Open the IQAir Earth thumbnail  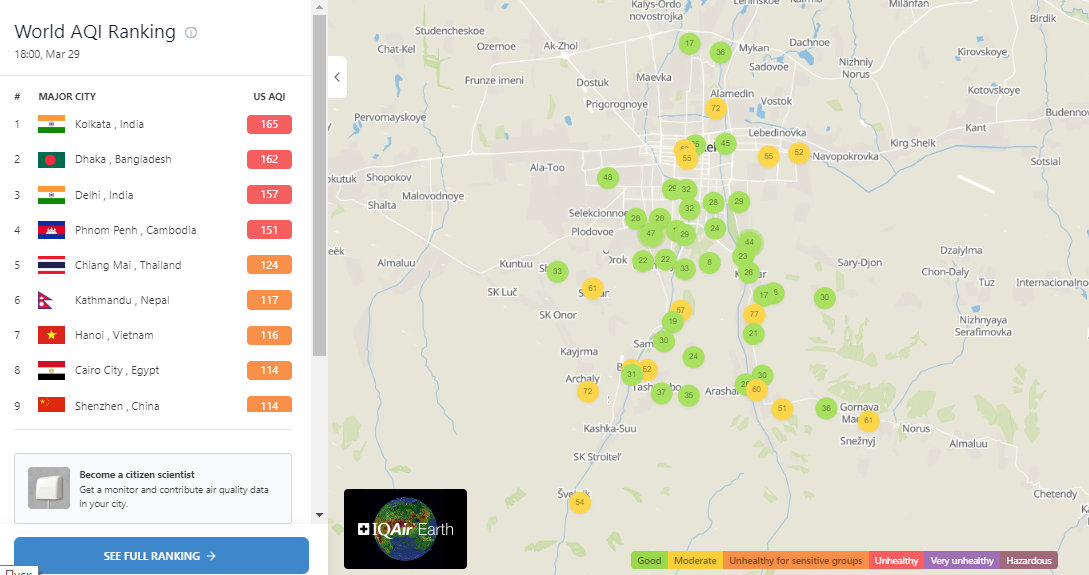click(406, 529)
